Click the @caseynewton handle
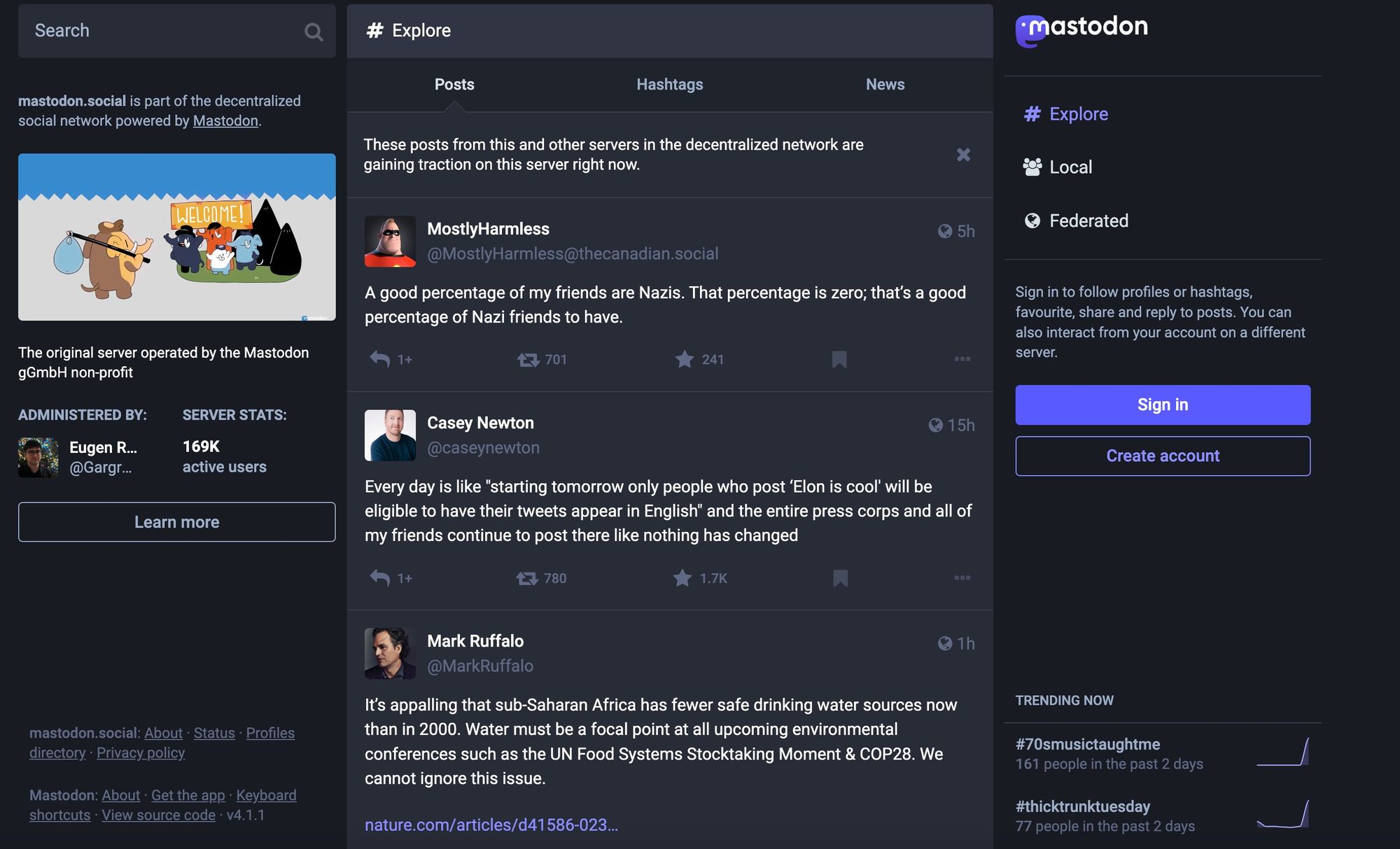This screenshot has height=849, width=1400. click(483, 448)
